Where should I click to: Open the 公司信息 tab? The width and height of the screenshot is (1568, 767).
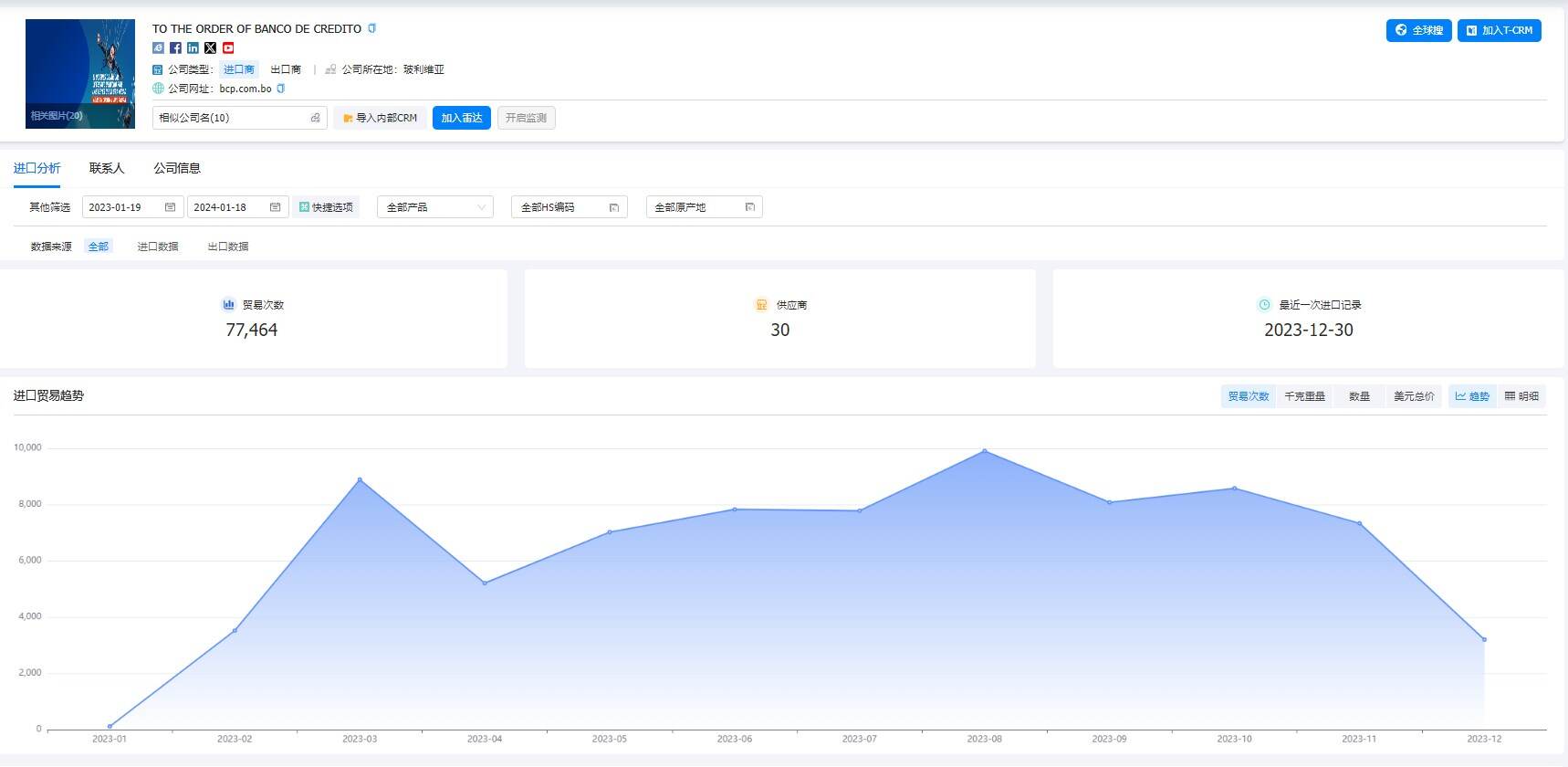click(177, 168)
